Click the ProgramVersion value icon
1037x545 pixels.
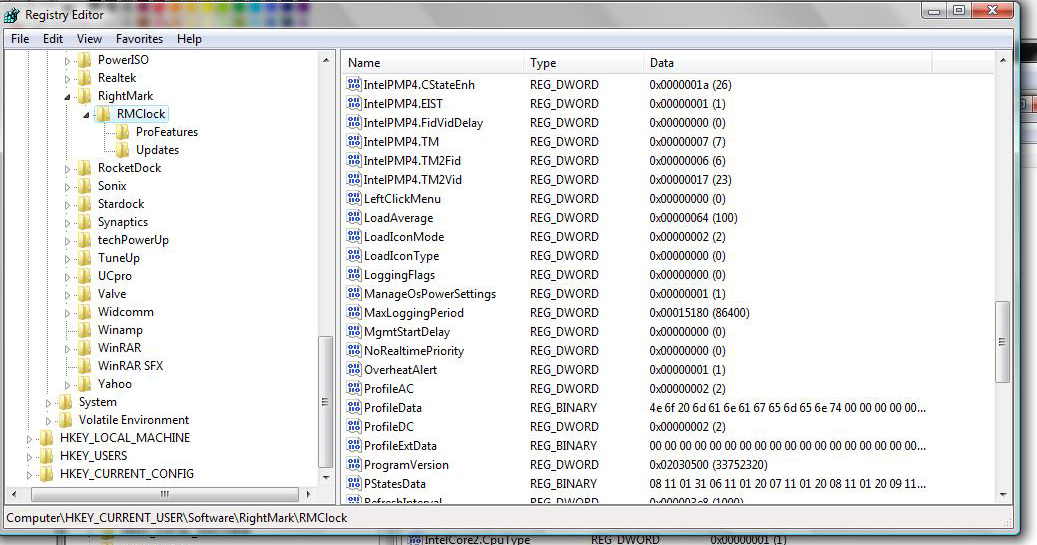pyautogui.click(x=354, y=465)
